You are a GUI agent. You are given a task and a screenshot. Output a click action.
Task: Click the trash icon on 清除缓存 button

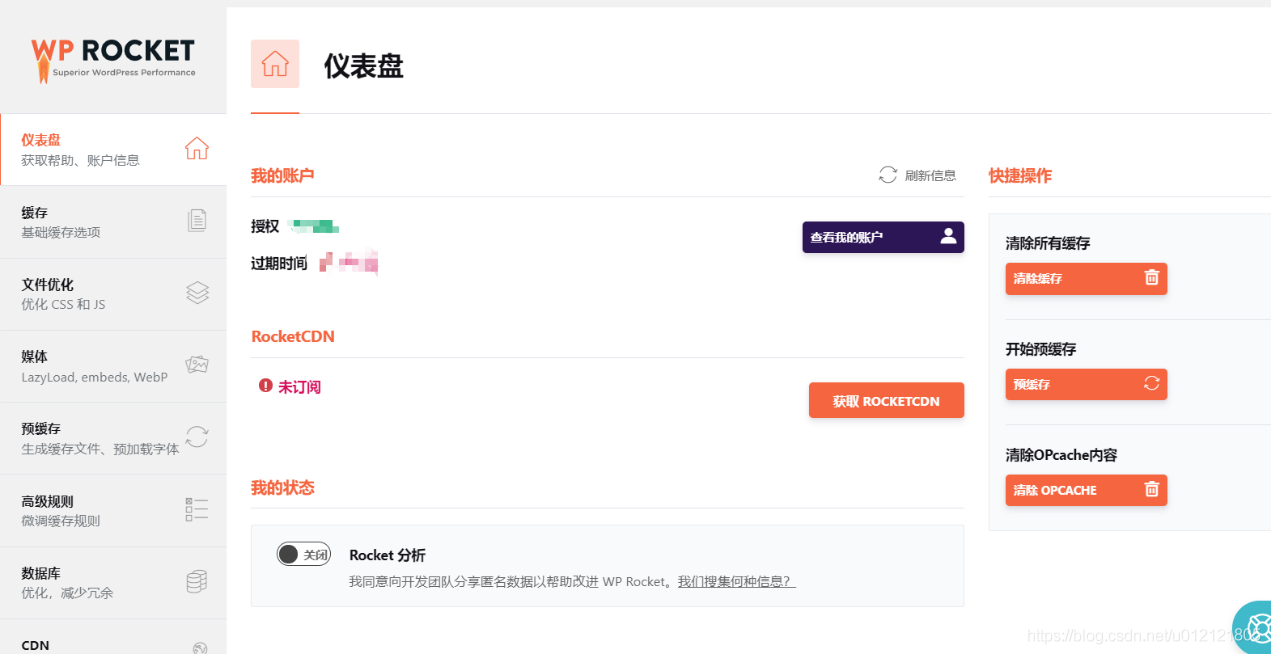pyautogui.click(x=1151, y=278)
